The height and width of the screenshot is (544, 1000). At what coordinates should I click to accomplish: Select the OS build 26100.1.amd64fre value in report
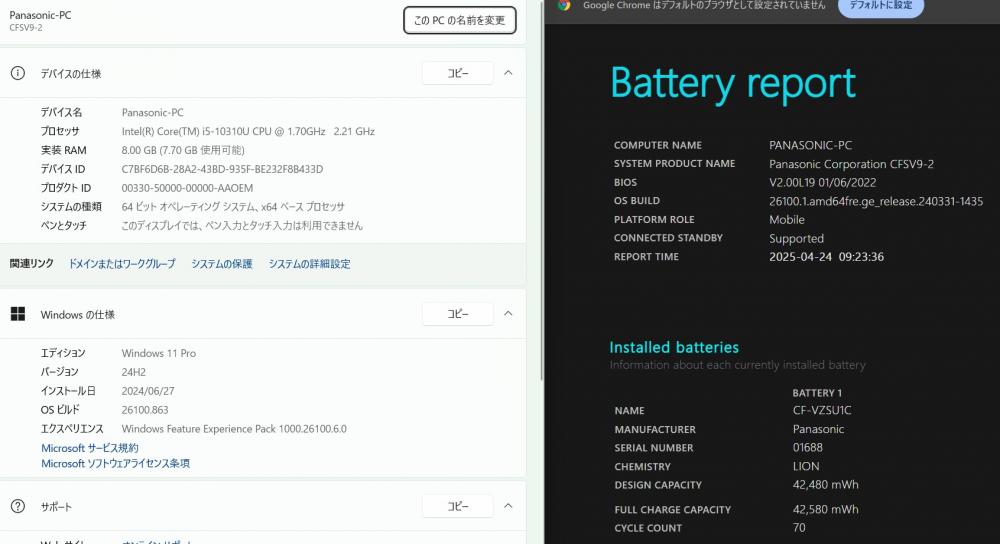(x=876, y=202)
